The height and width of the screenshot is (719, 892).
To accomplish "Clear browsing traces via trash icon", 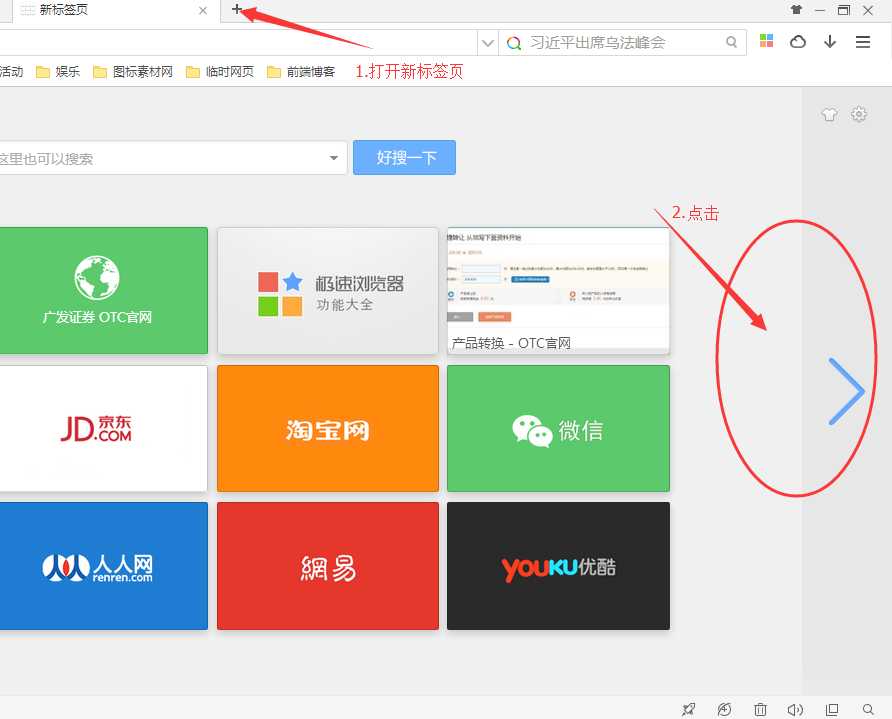I will click(760, 709).
